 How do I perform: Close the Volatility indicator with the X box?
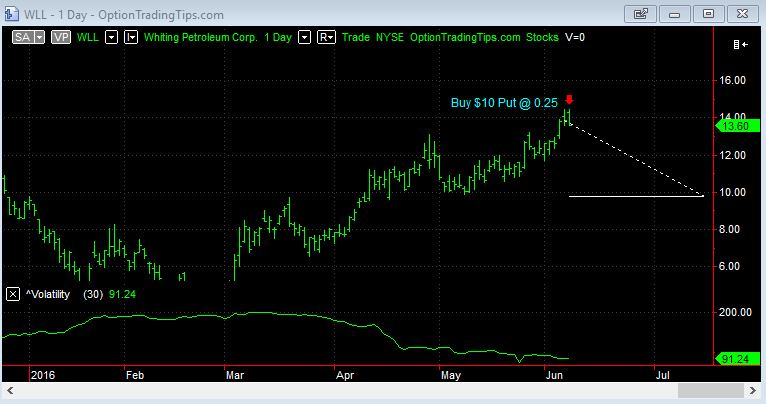point(13,294)
